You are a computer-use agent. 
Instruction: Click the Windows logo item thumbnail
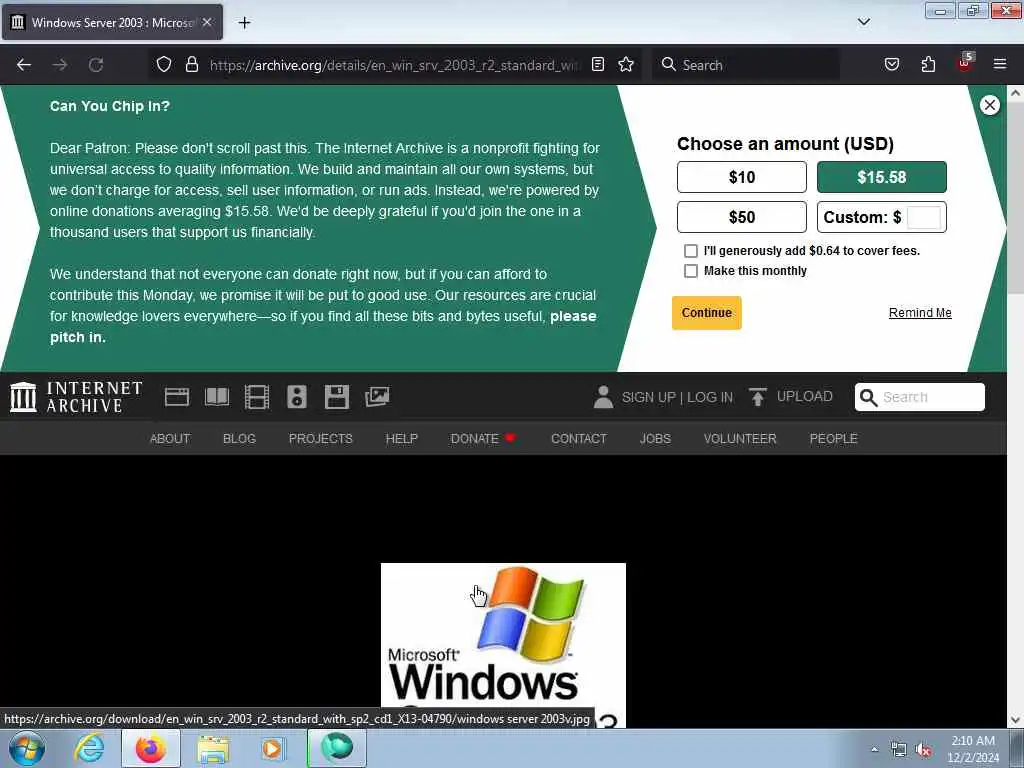click(503, 645)
